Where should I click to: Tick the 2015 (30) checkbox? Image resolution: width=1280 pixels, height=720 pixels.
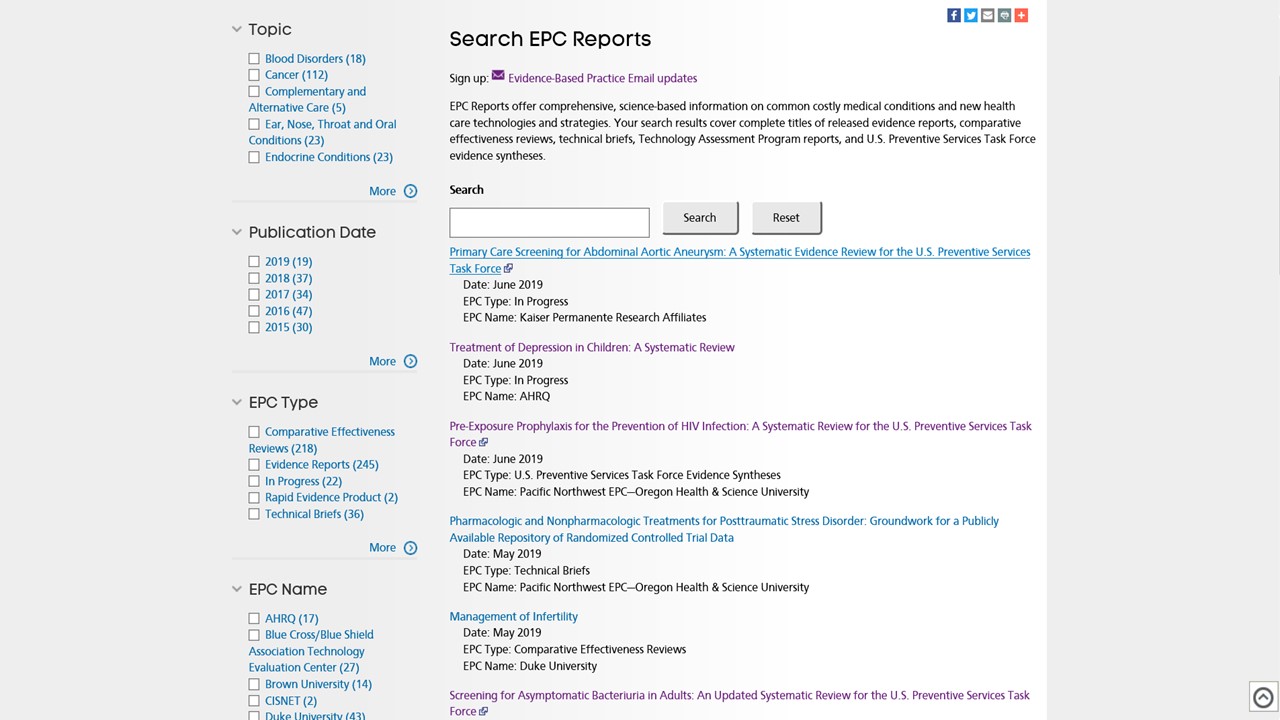point(254,328)
